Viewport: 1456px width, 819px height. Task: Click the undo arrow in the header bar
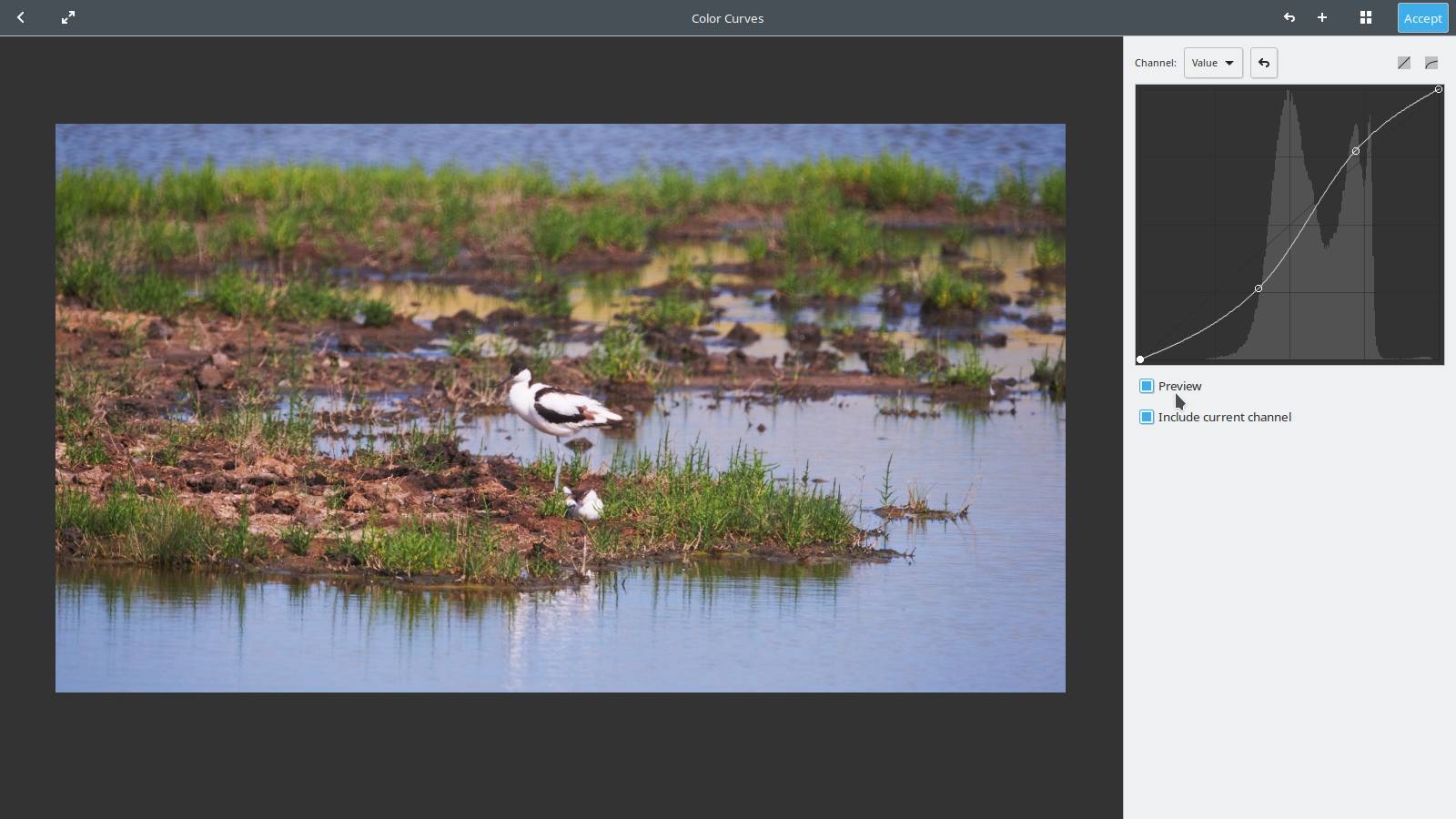click(x=1289, y=17)
